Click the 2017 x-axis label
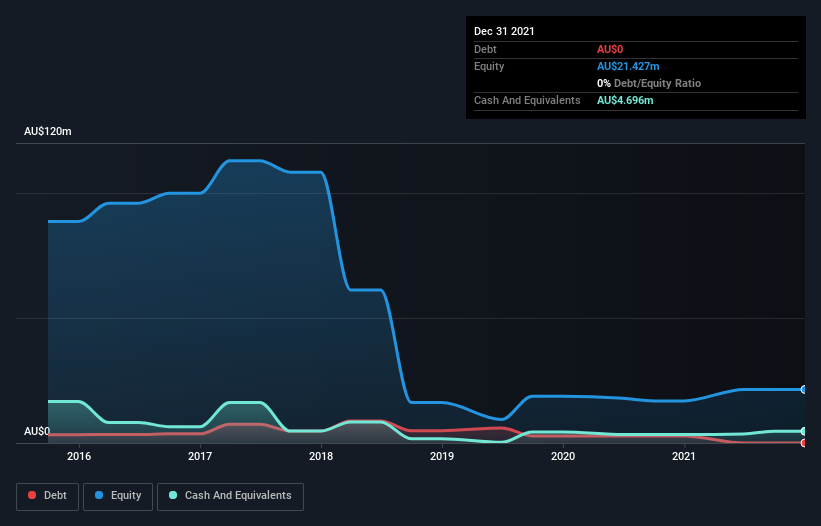This screenshot has height=526, width=821. [200, 456]
